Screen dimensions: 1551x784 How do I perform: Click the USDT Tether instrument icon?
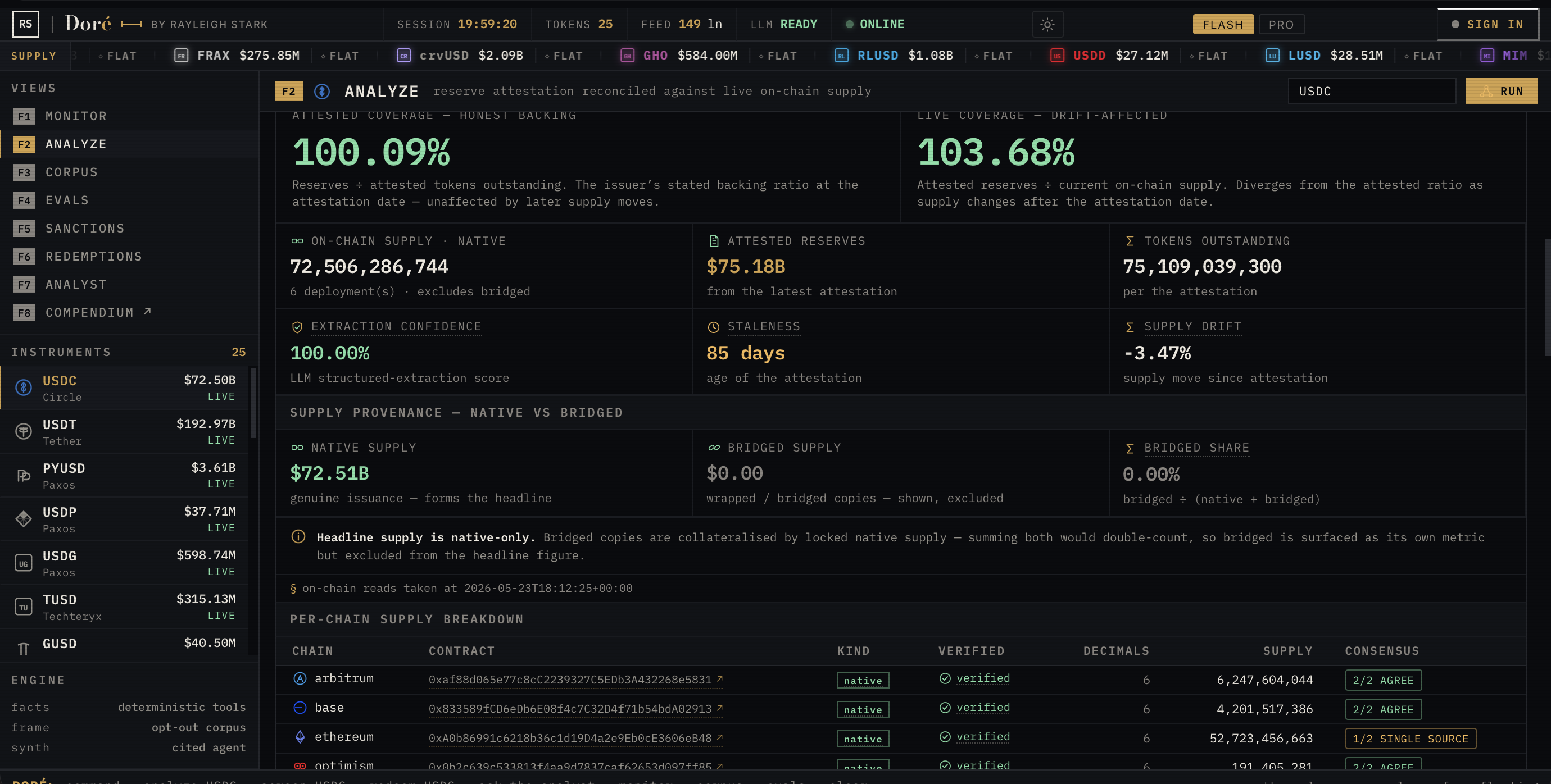point(24,431)
